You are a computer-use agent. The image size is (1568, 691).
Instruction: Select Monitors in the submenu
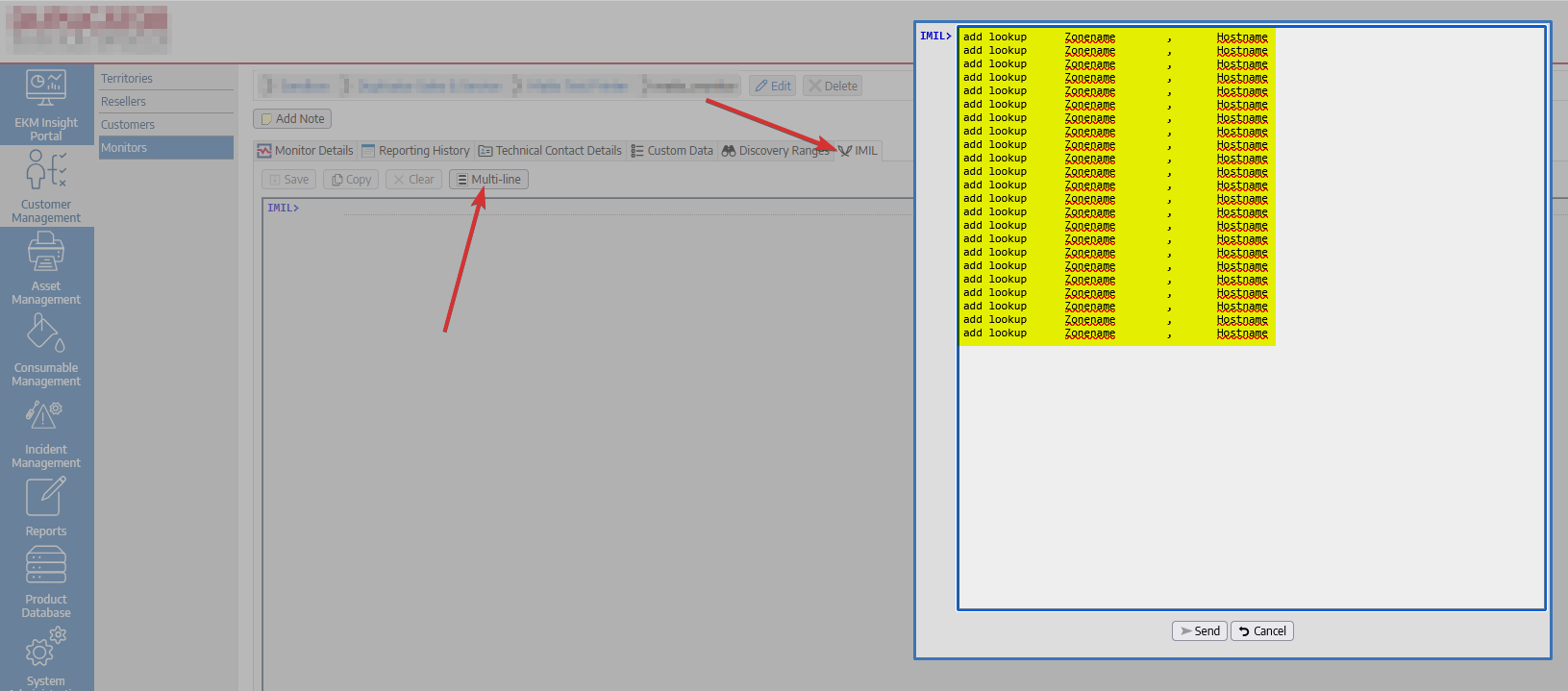124,148
